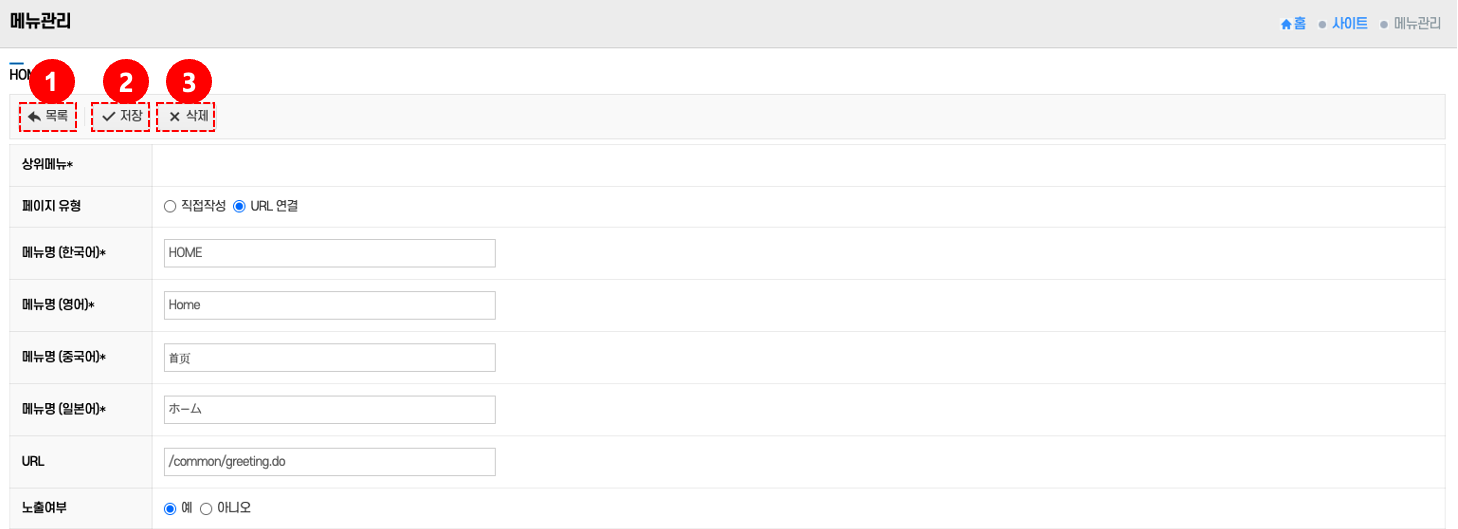Go to the 메뉴관리 breadcrumb item

1417,24
